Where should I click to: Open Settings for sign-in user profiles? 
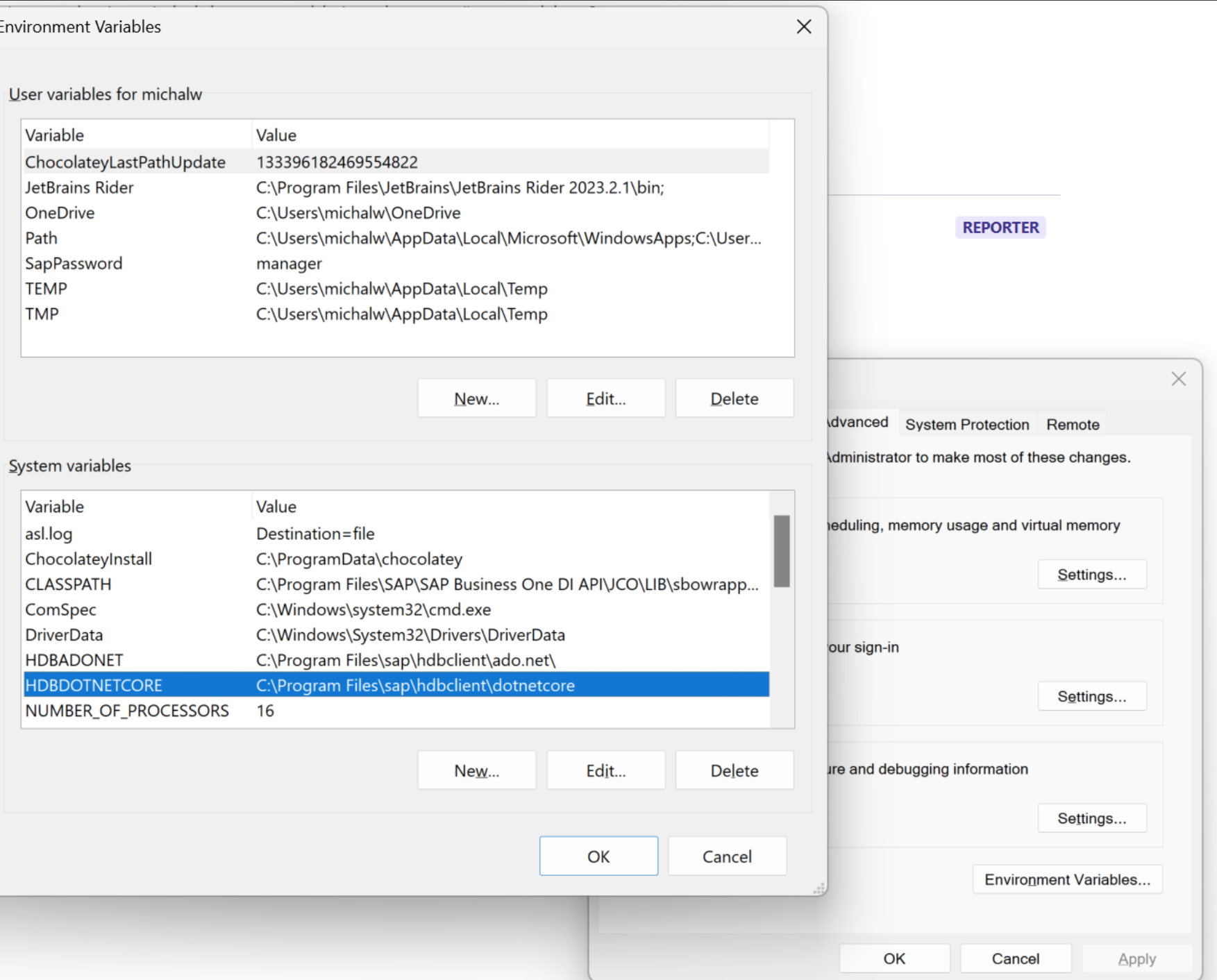(x=1091, y=696)
